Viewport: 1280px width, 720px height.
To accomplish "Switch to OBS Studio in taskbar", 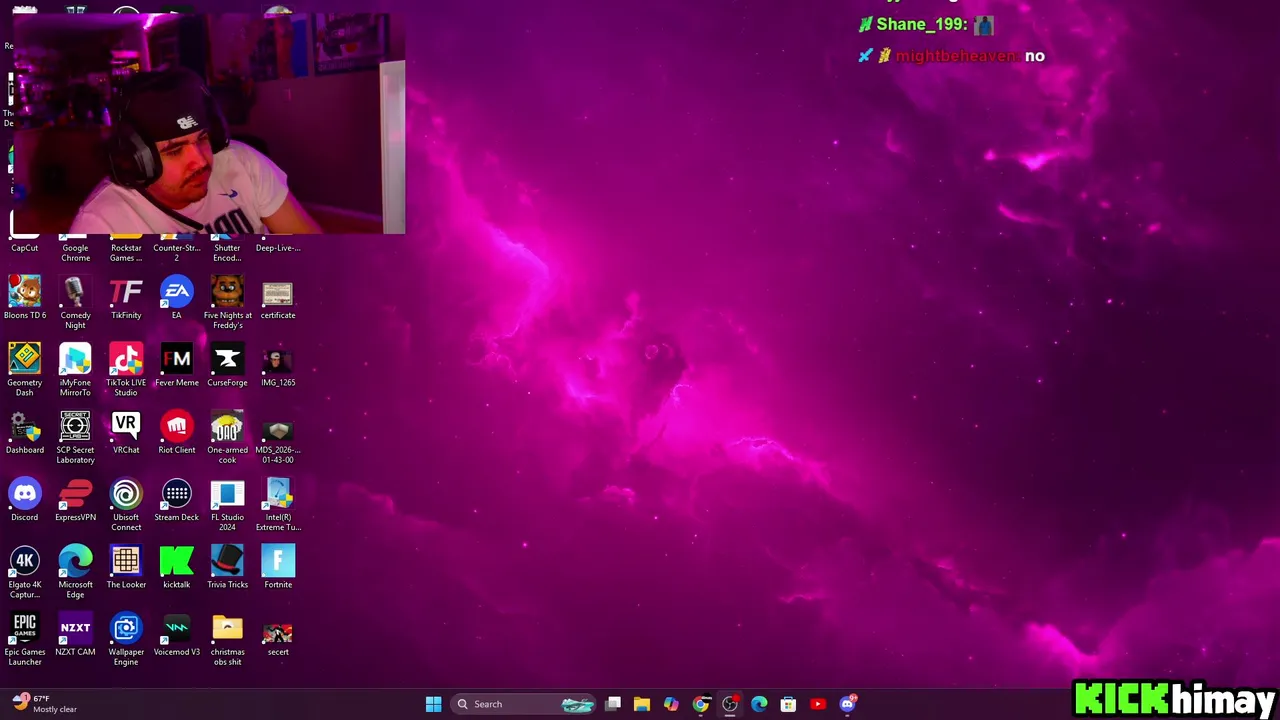I will click(730, 704).
